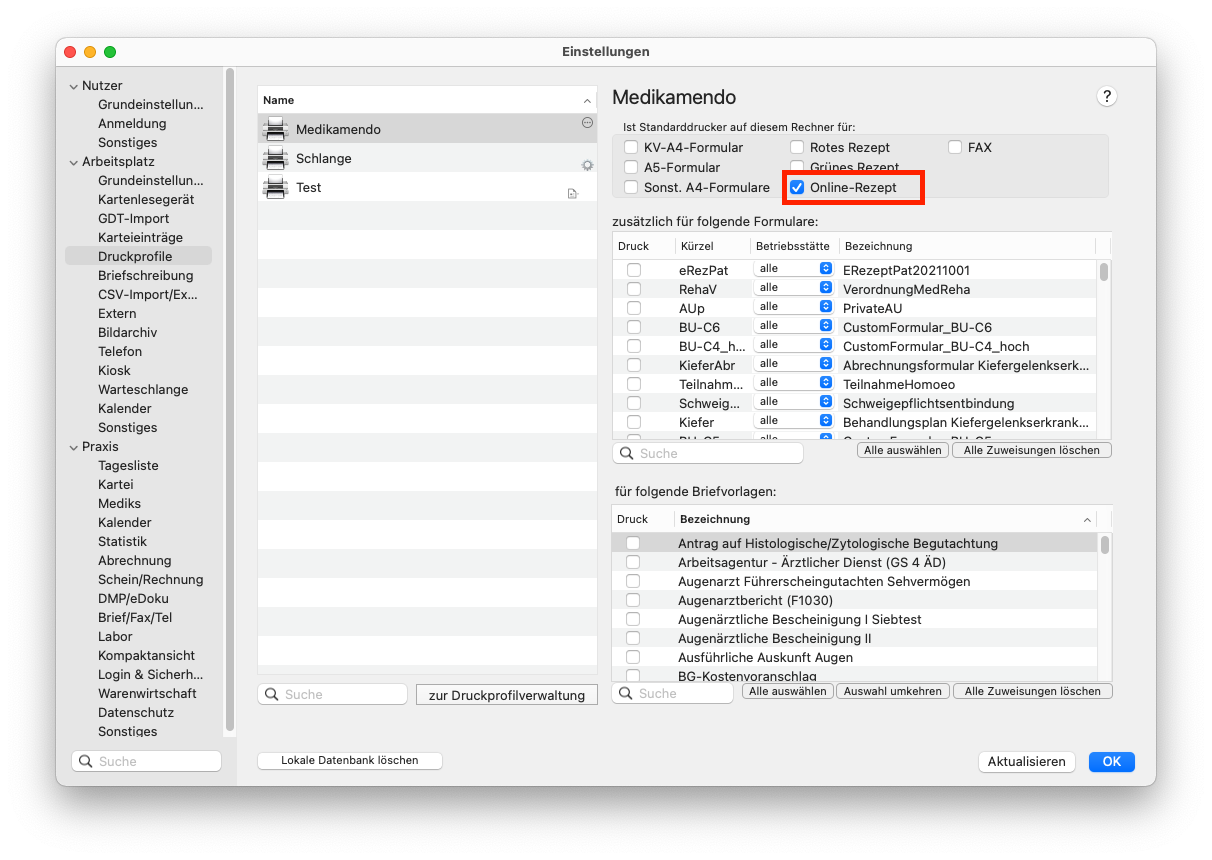Screen dimensions: 1212x860
Task: Click Lokale Datenbank löschen
Action: pos(350,760)
